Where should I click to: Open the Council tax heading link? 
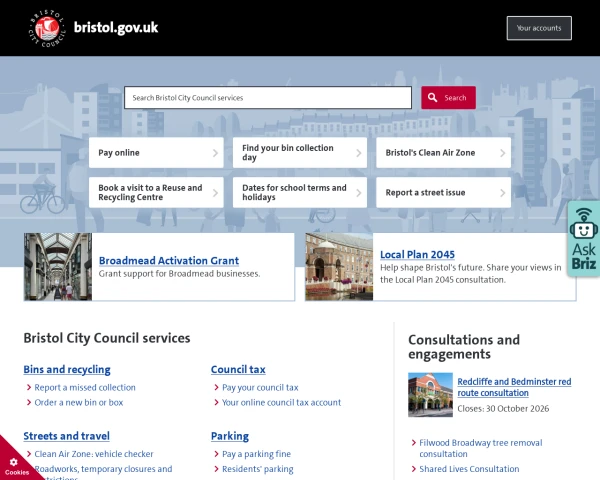[x=238, y=369]
